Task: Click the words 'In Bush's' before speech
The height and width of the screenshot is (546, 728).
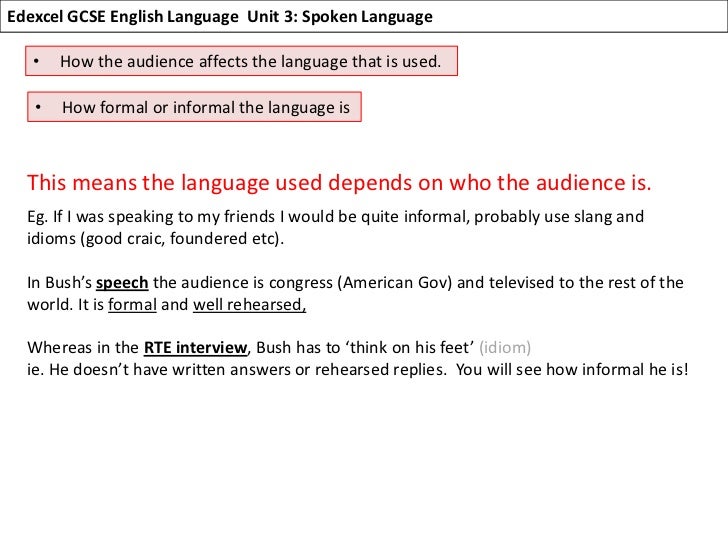Action: tap(59, 283)
